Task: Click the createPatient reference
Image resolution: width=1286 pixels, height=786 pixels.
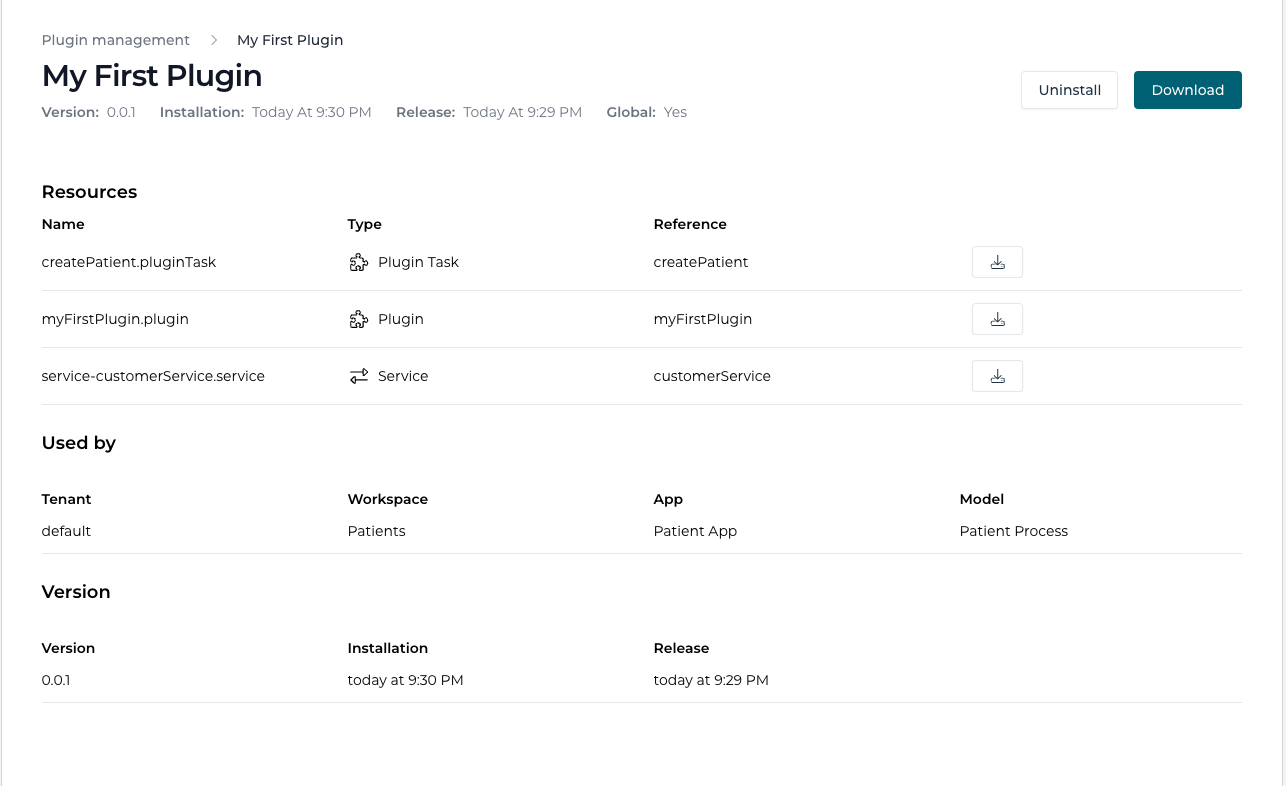Action: point(701,262)
